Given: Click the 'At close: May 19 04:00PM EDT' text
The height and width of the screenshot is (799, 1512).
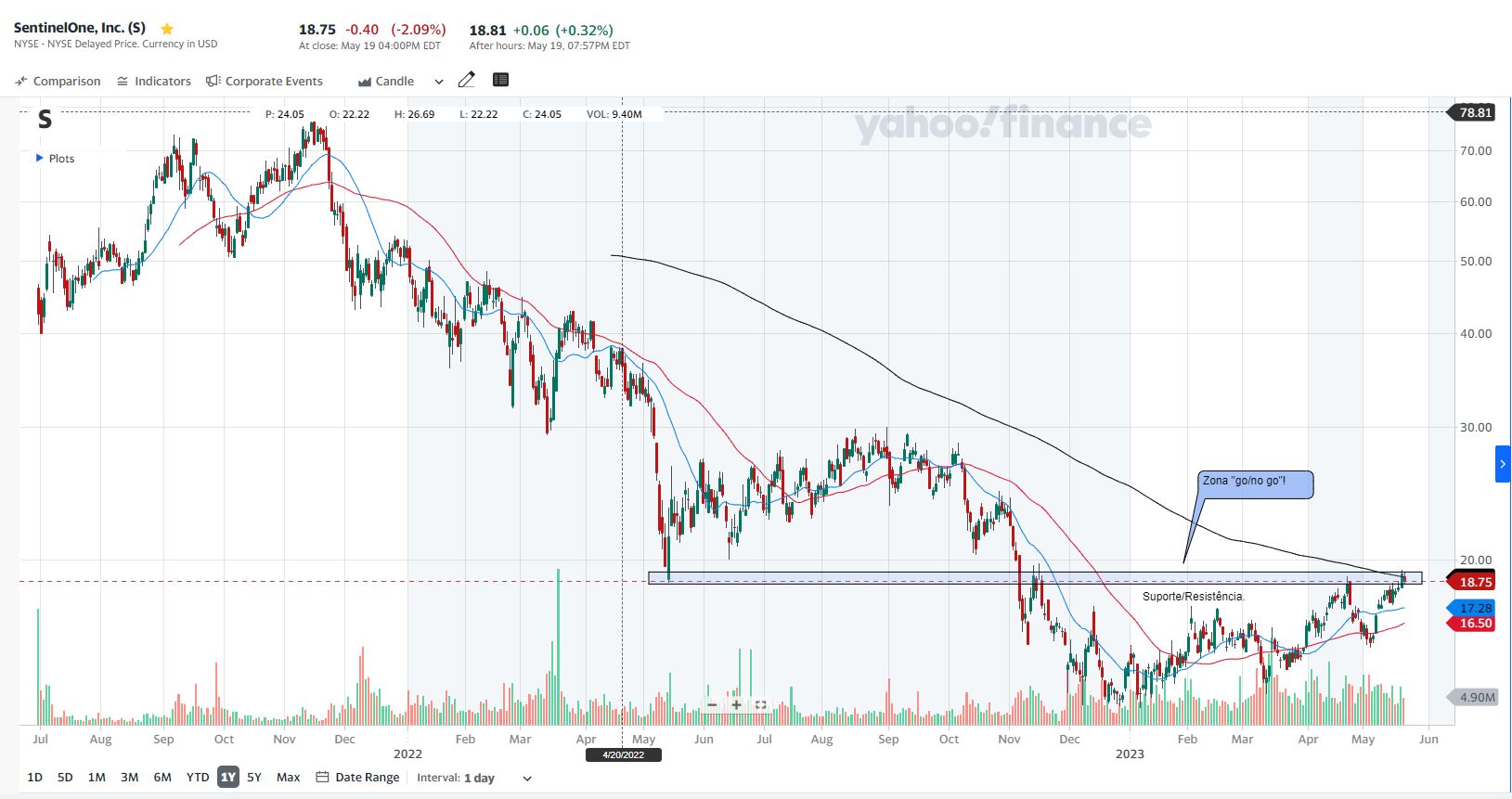Looking at the screenshot, I should tap(369, 45).
